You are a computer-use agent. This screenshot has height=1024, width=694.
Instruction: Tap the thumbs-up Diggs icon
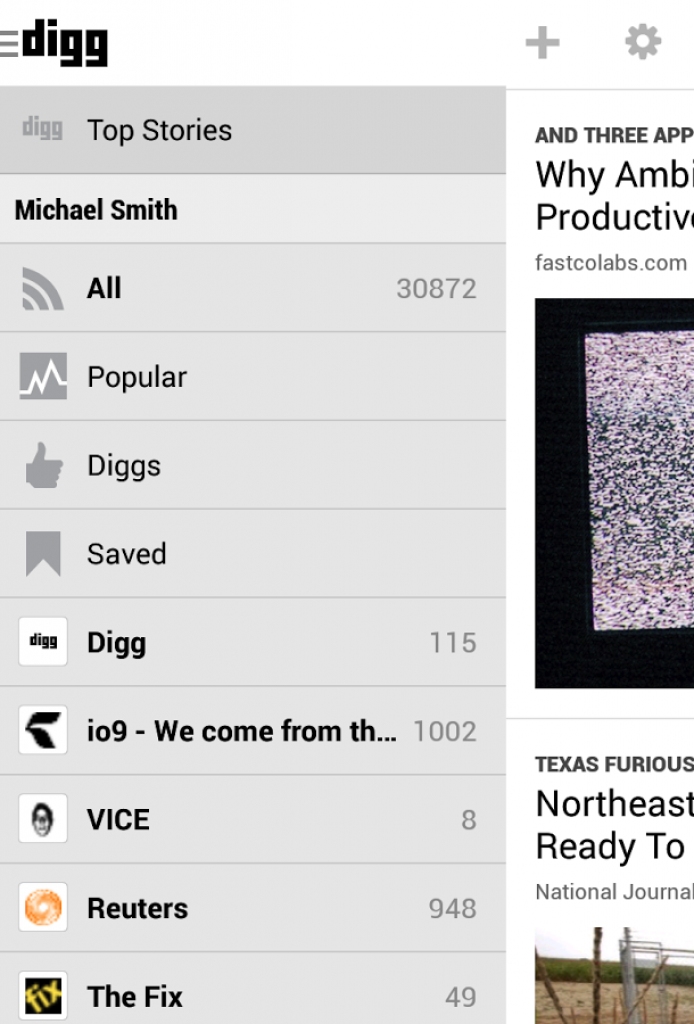click(x=43, y=466)
